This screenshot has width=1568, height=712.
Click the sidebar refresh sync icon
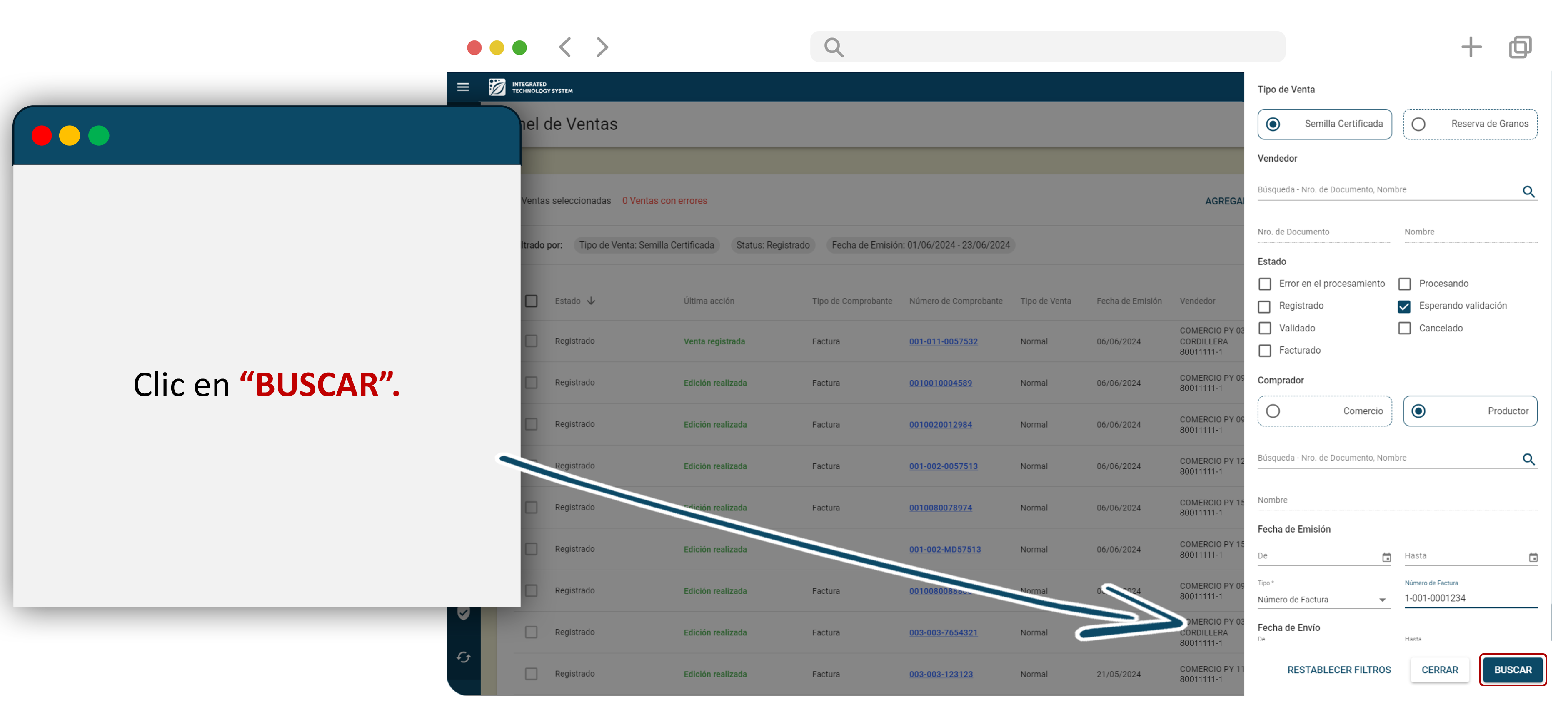click(x=463, y=657)
